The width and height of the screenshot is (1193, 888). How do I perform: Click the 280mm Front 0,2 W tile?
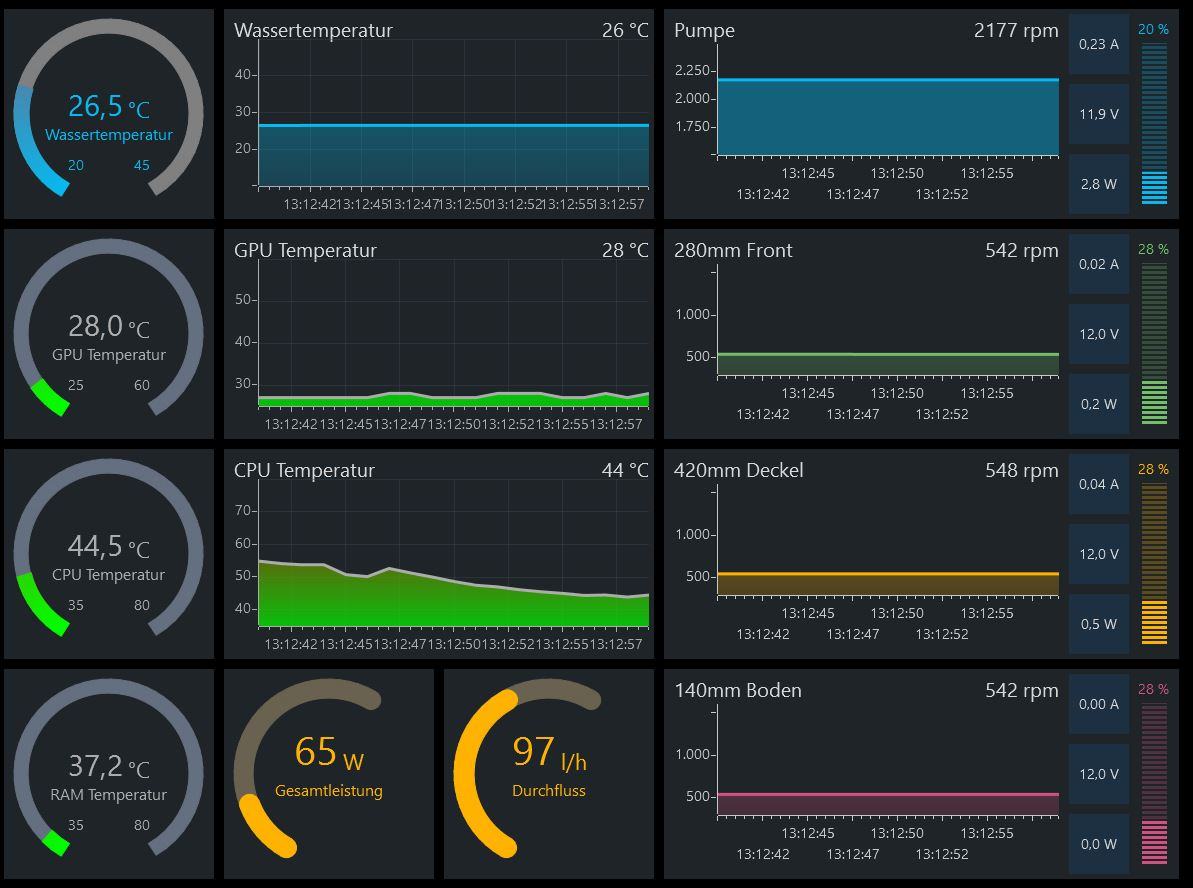(1099, 404)
